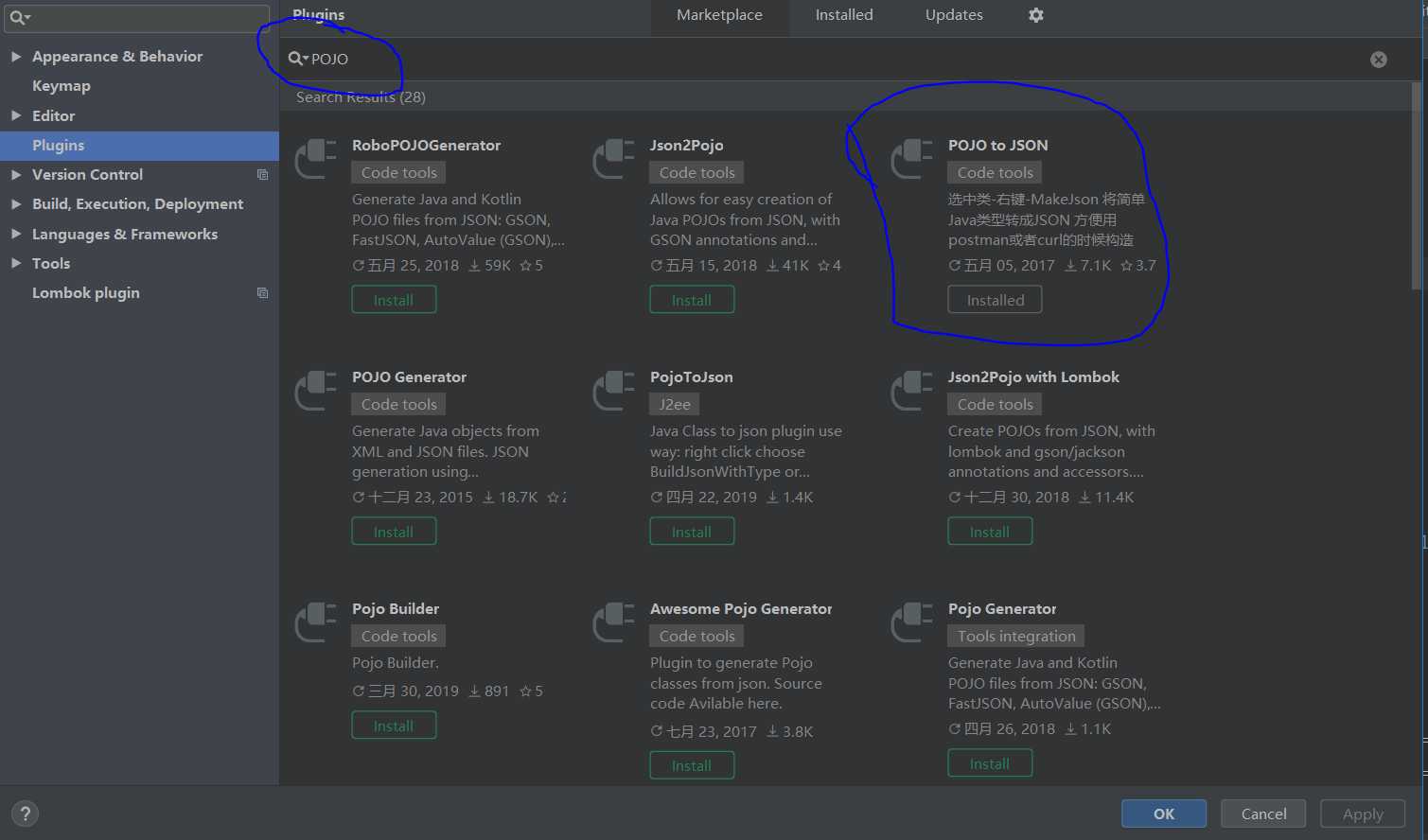Click the Json2Pojo plugin icon

click(x=614, y=158)
